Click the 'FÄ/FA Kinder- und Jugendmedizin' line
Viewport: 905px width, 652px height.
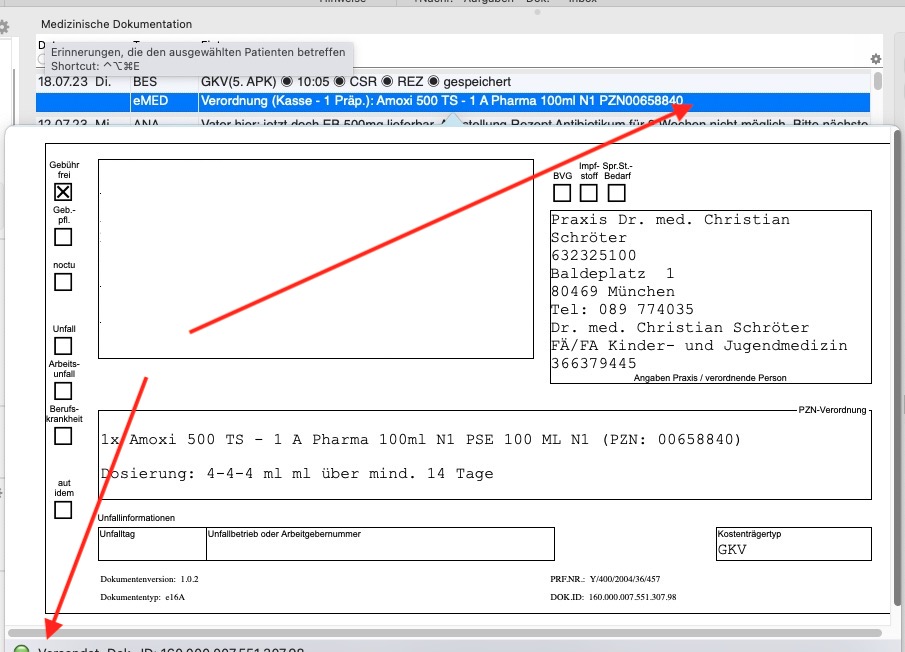tap(699, 346)
